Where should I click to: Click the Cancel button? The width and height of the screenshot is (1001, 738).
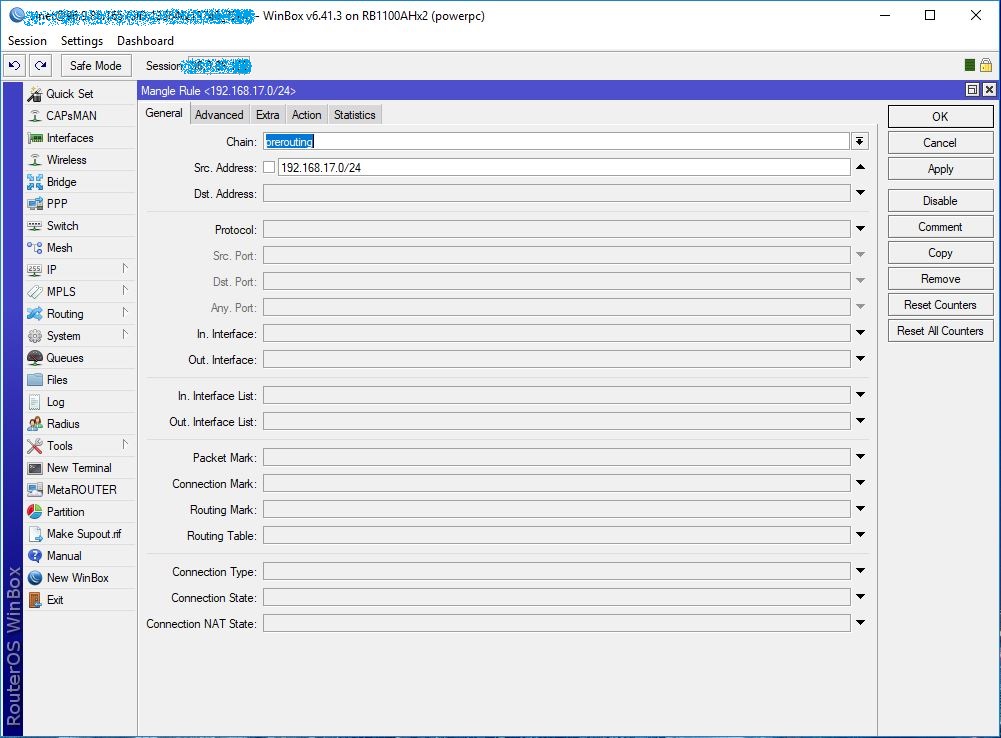(940, 143)
